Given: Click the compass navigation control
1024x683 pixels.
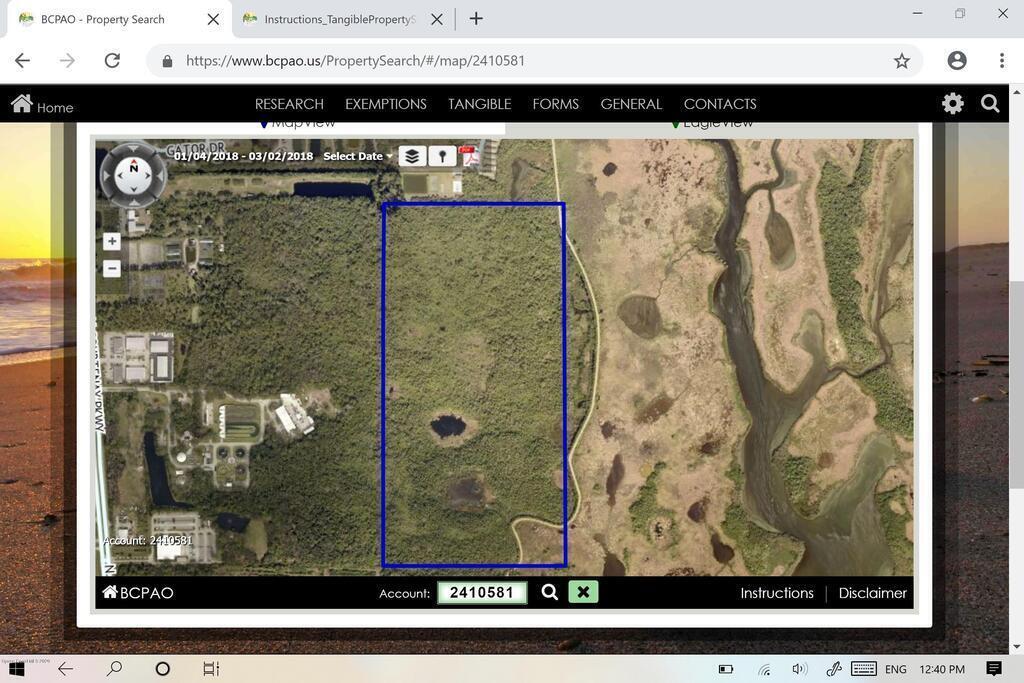Looking at the screenshot, I should tap(133, 175).
